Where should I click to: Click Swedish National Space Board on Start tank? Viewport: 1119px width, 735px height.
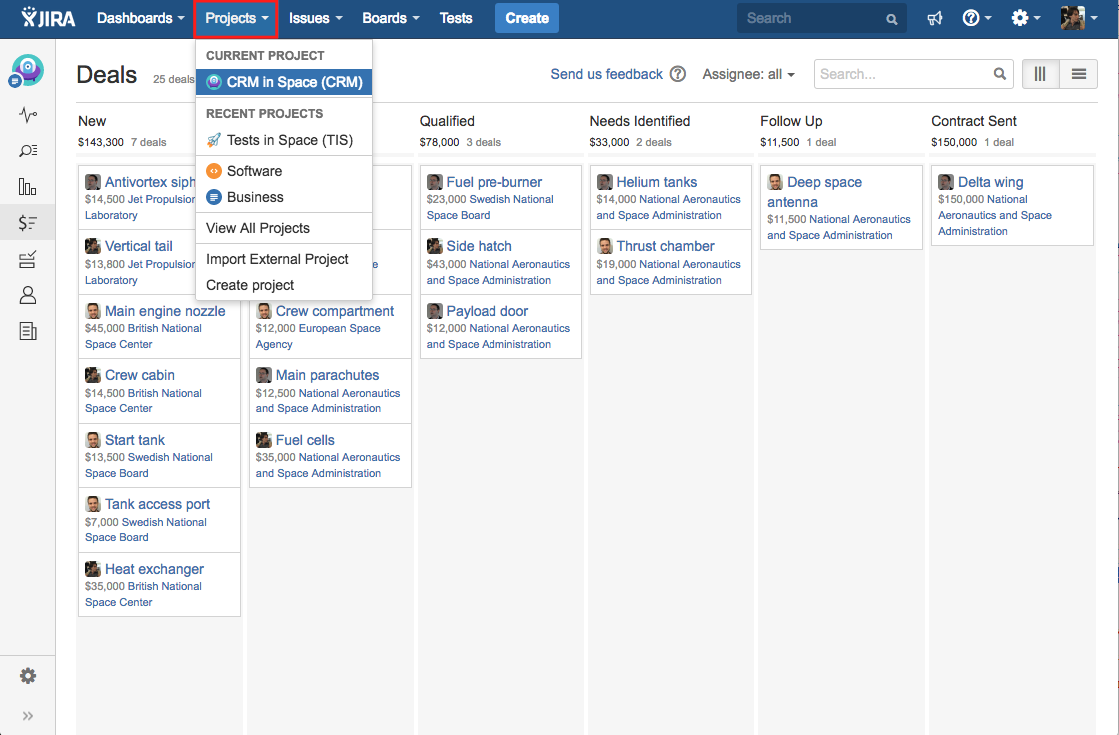pyautogui.click(x=148, y=465)
